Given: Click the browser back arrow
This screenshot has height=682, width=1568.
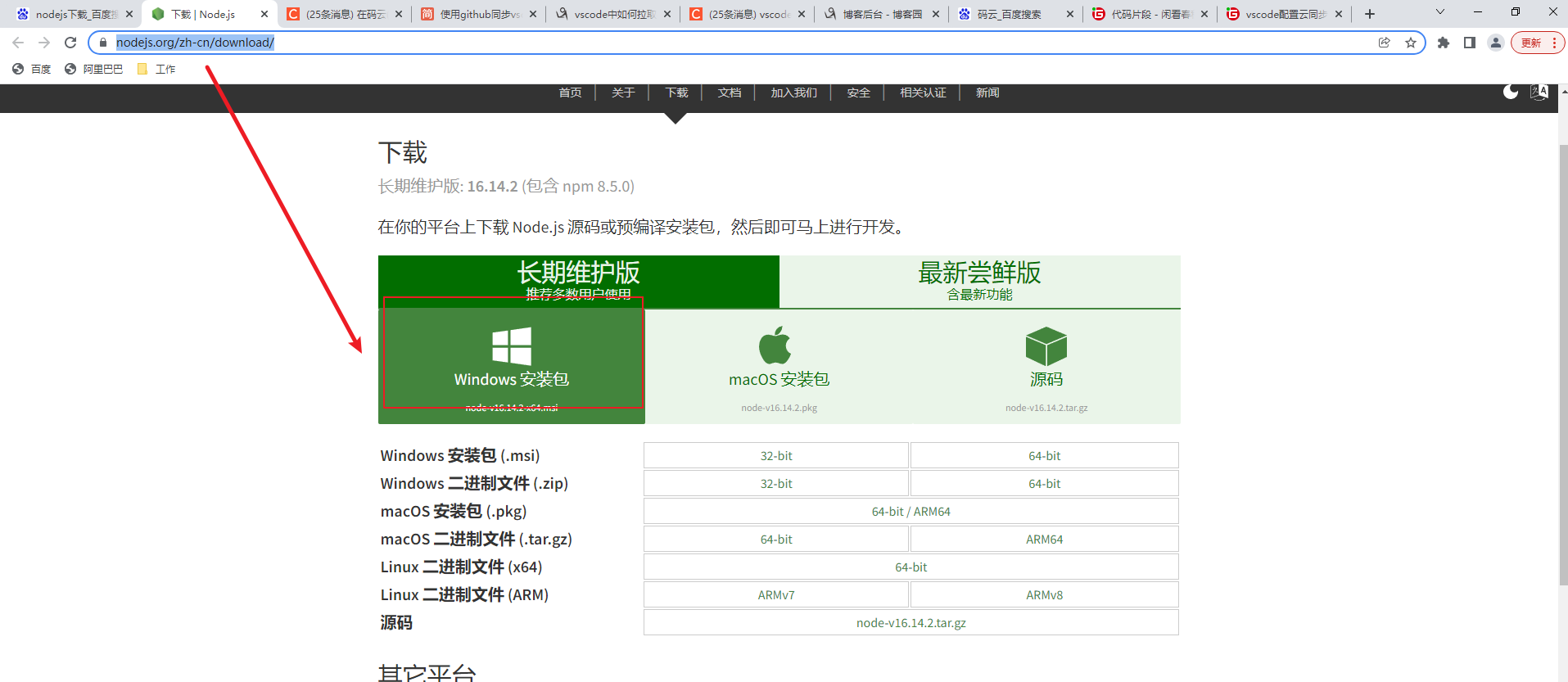Looking at the screenshot, I should click(x=18, y=43).
